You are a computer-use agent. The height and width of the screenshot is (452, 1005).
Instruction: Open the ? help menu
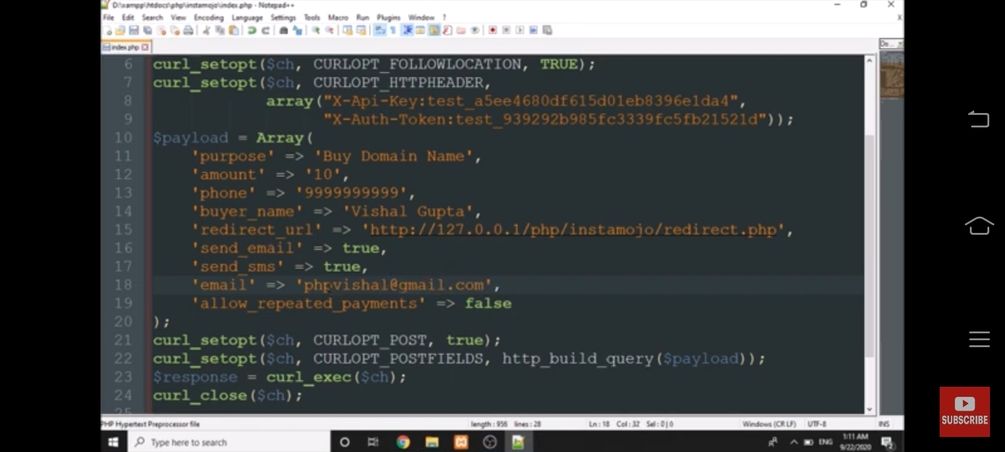coord(444,17)
